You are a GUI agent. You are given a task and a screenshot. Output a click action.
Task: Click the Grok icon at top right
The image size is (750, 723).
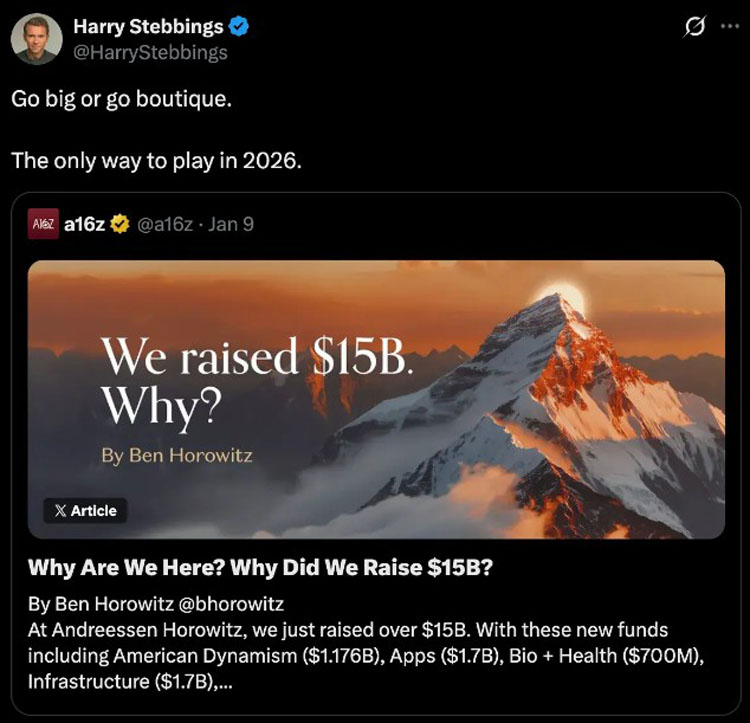(694, 26)
